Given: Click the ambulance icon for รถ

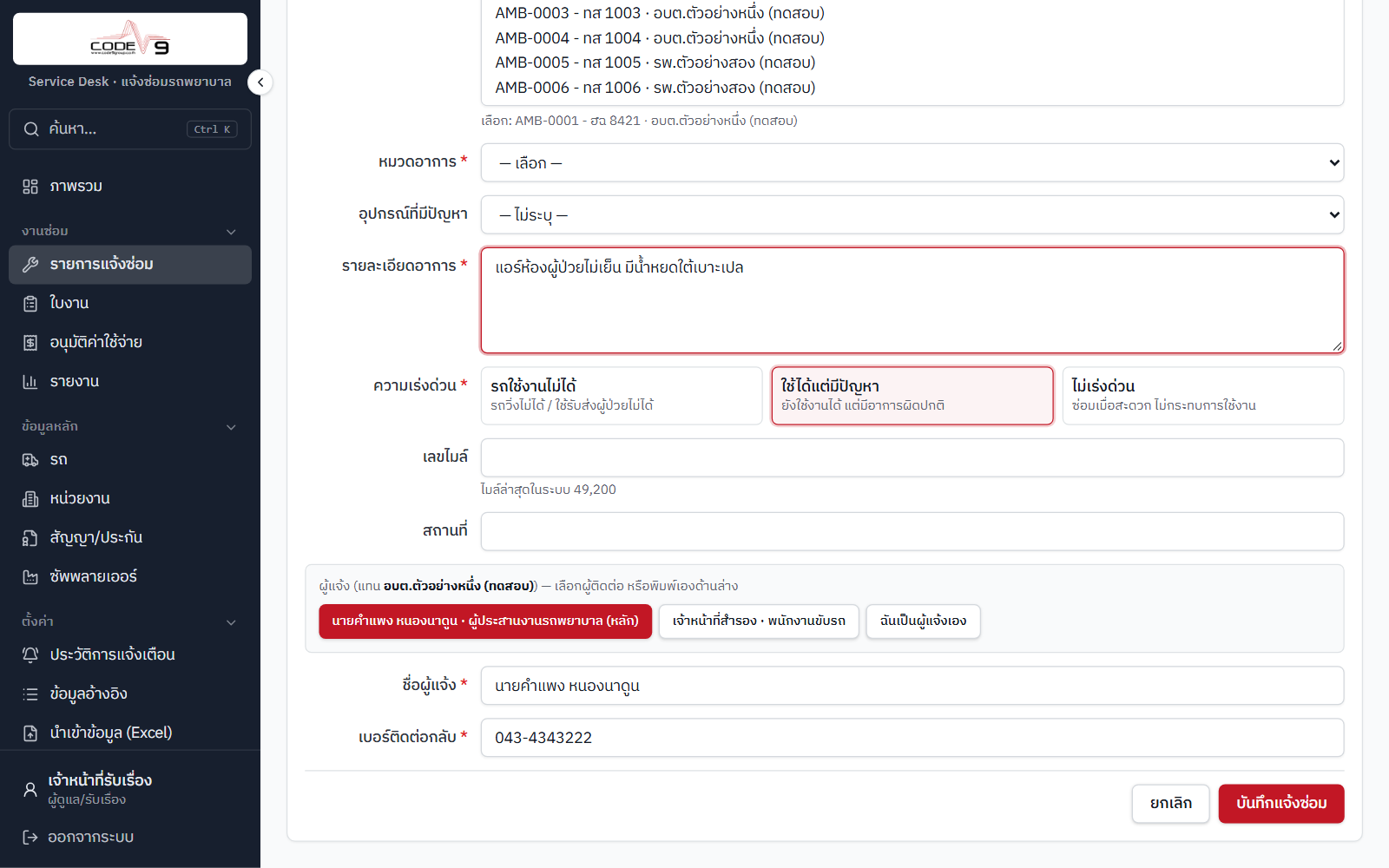Looking at the screenshot, I should coord(30,460).
